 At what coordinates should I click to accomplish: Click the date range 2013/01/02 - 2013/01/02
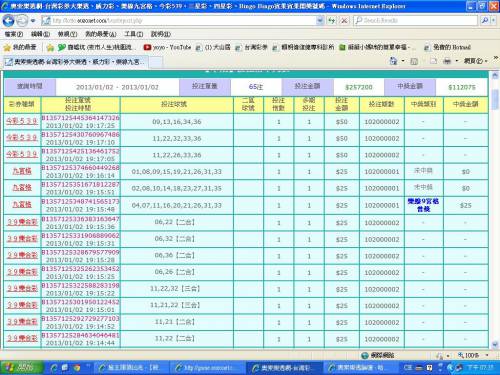tap(117, 87)
